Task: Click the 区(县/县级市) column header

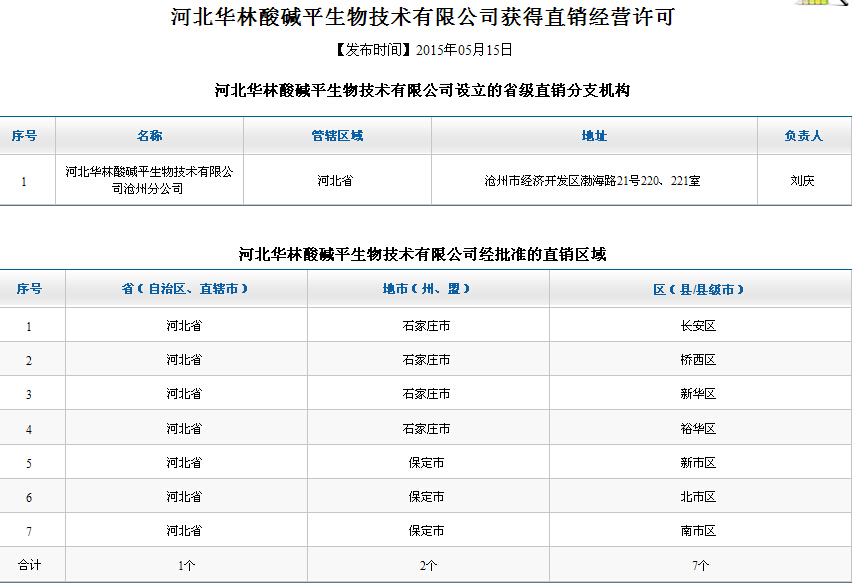Action: coord(701,289)
